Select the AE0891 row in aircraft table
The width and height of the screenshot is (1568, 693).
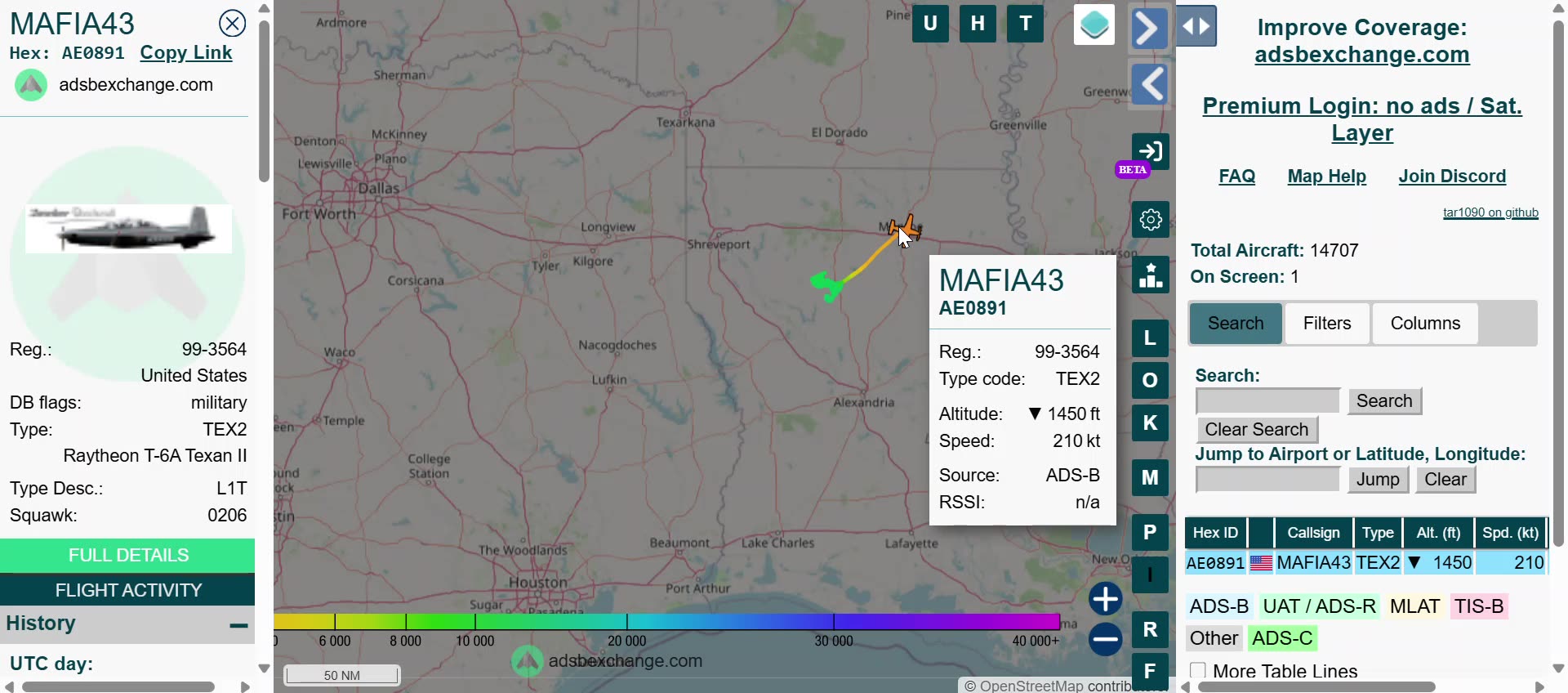point(1365,563)
